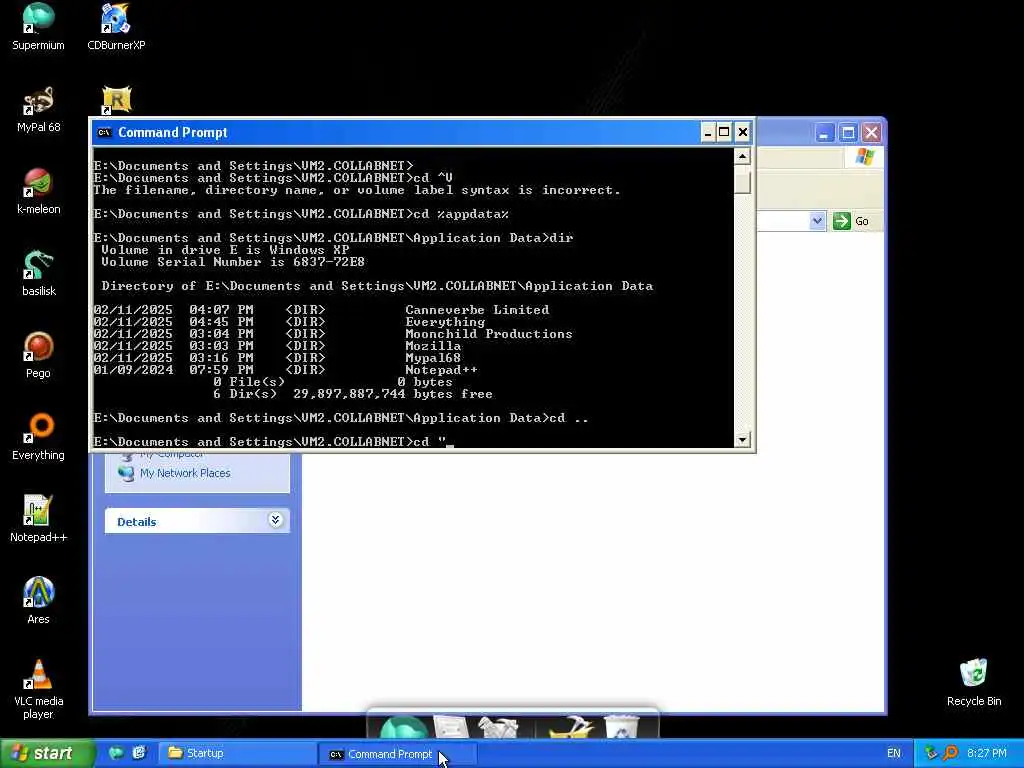Launch the basilisk browser icon
Viewport: 1024px width, 768px height.
click(38, 274)
